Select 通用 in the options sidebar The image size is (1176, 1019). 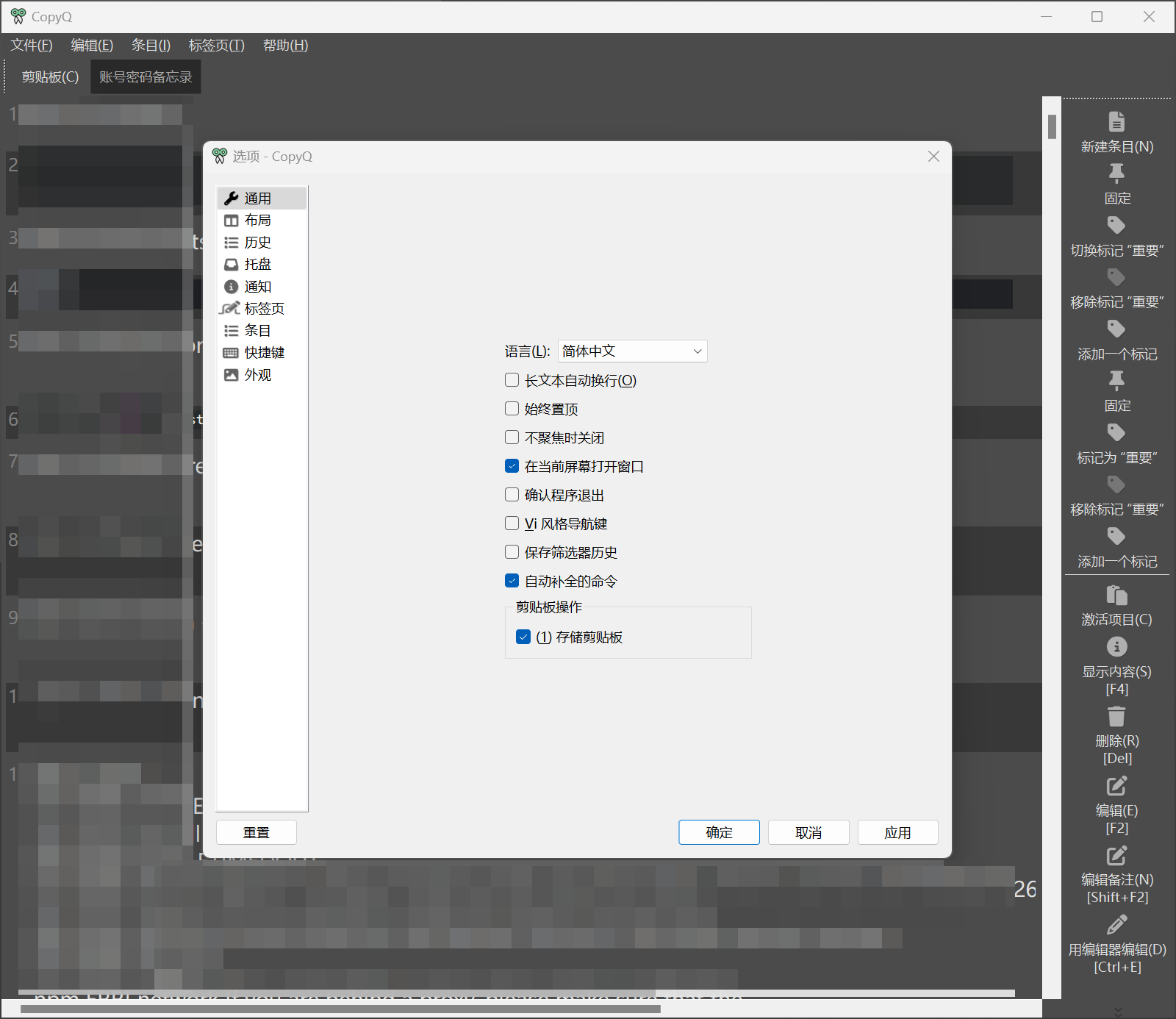tap(262, 199)
